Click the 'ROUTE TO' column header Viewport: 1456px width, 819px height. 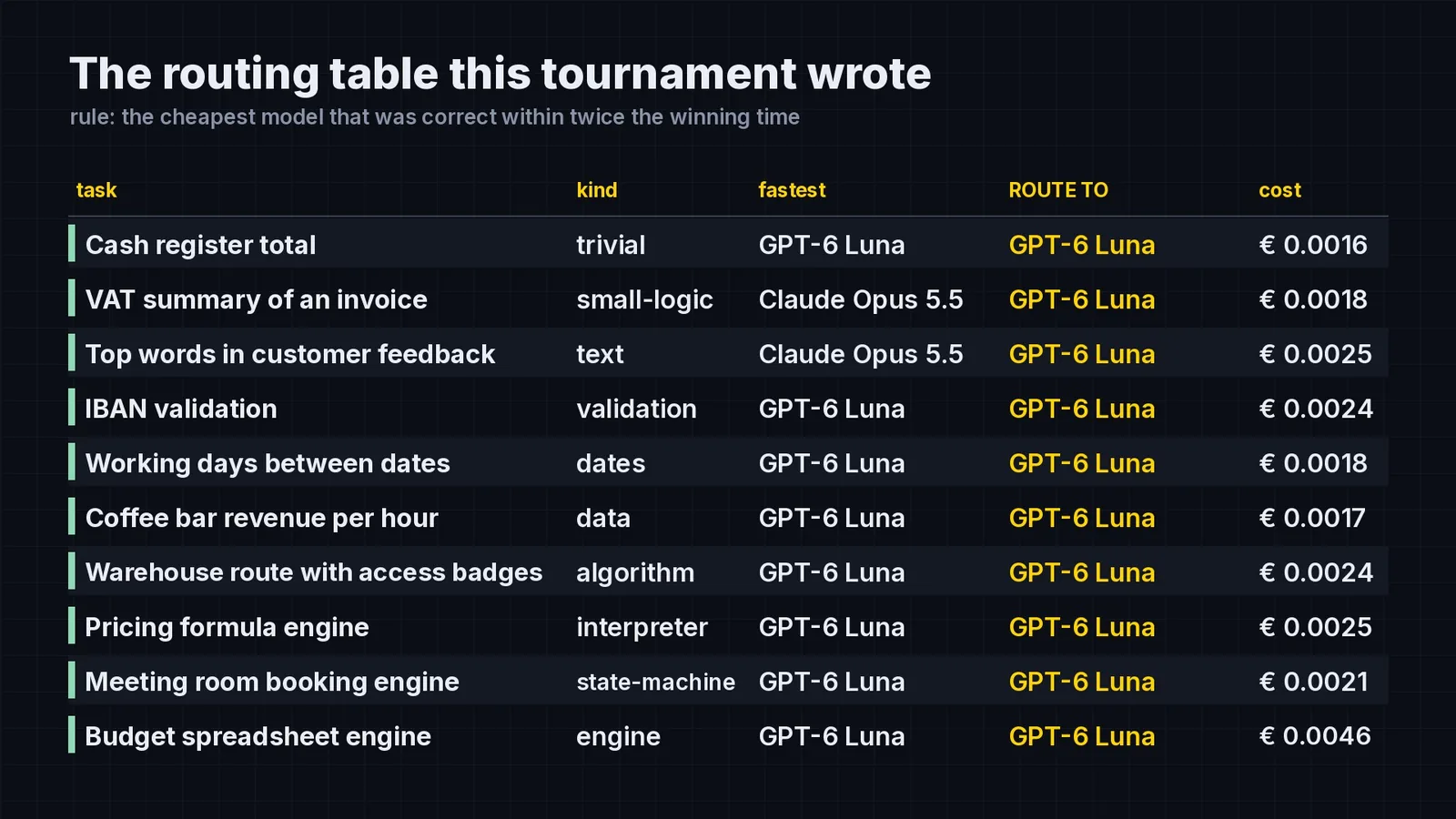(x=1058, y=190)
